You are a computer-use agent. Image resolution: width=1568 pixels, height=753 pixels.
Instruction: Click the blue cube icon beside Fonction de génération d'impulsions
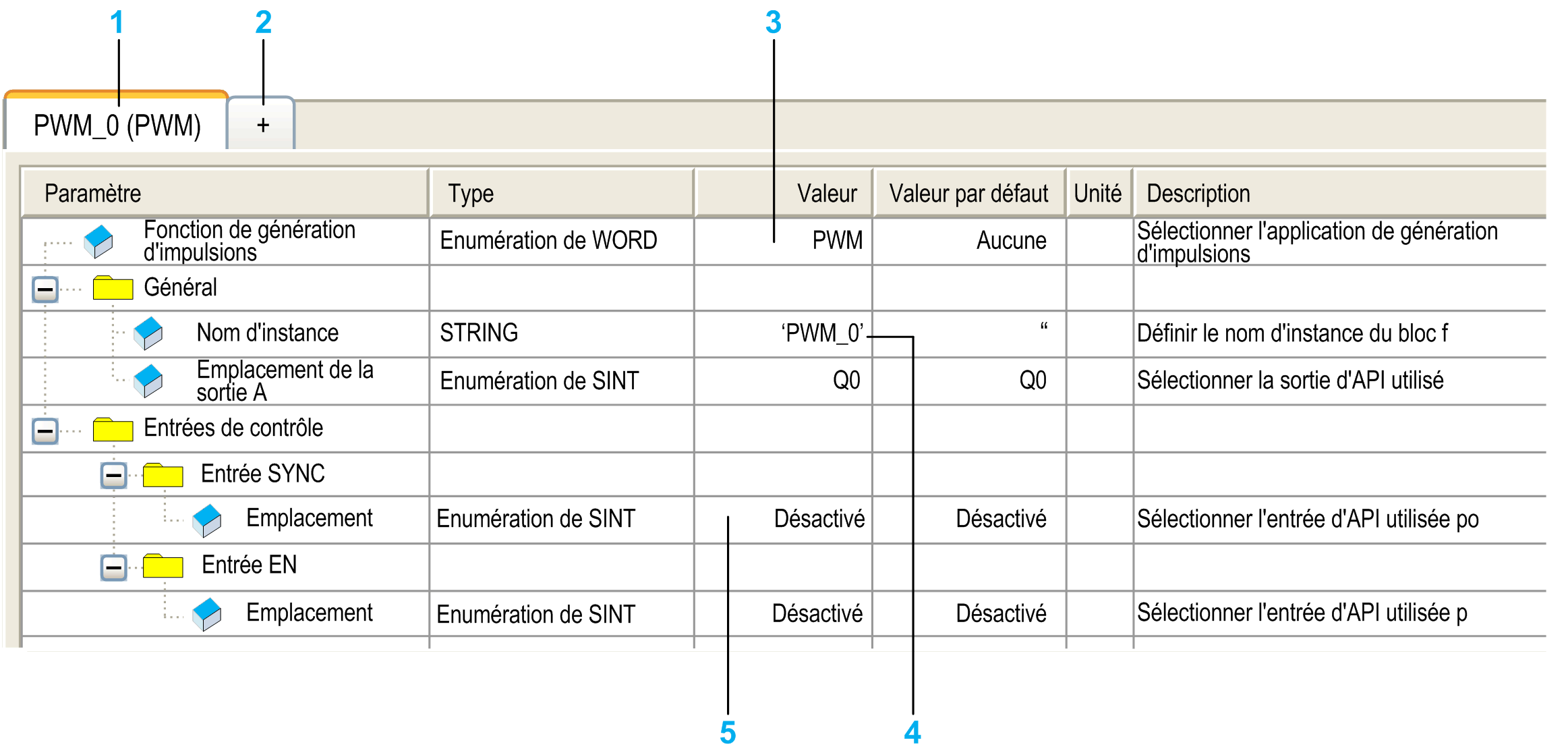coord(98,242)
